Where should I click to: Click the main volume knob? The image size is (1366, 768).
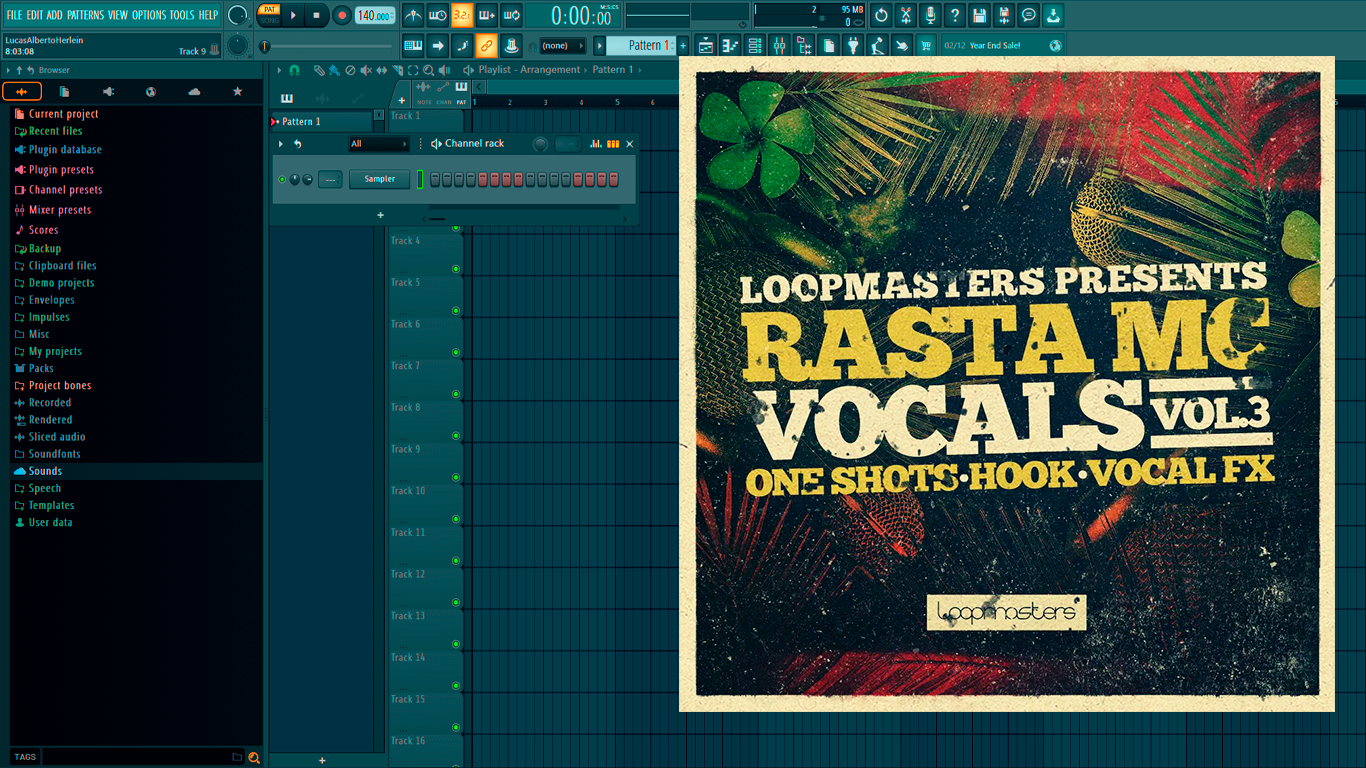click(x=238, y=15)
